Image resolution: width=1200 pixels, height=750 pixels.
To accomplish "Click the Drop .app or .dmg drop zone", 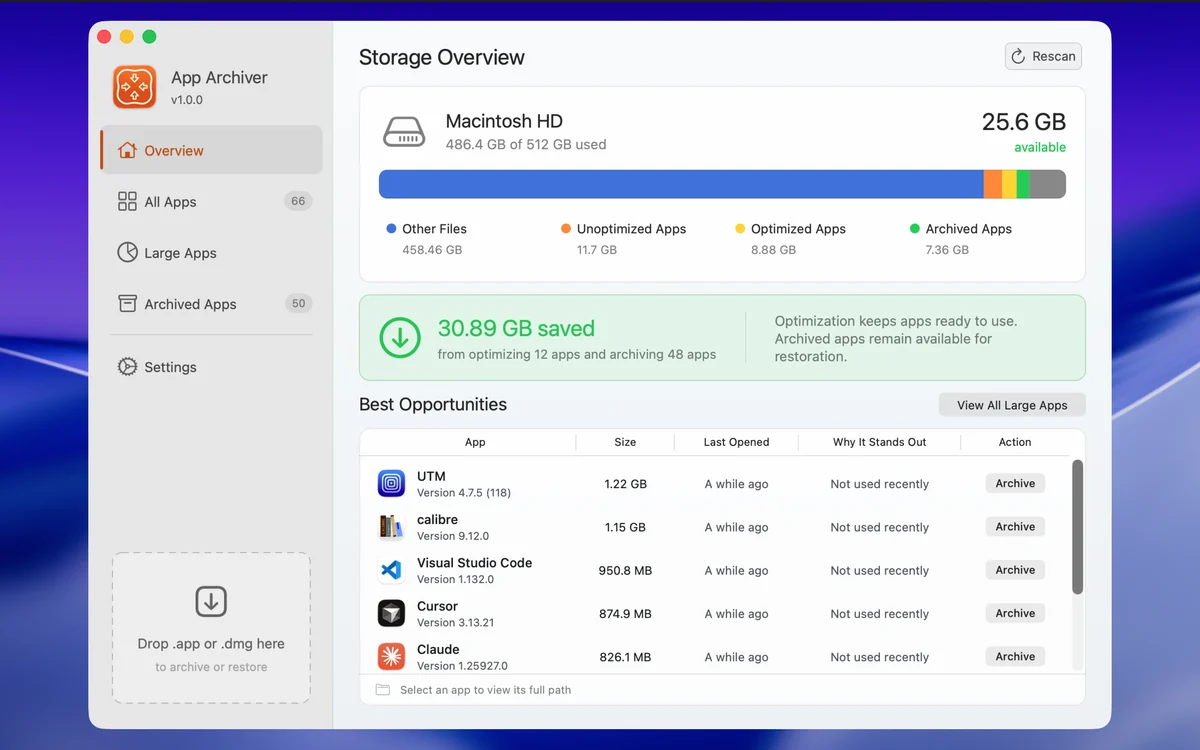I will coord(211,628).
